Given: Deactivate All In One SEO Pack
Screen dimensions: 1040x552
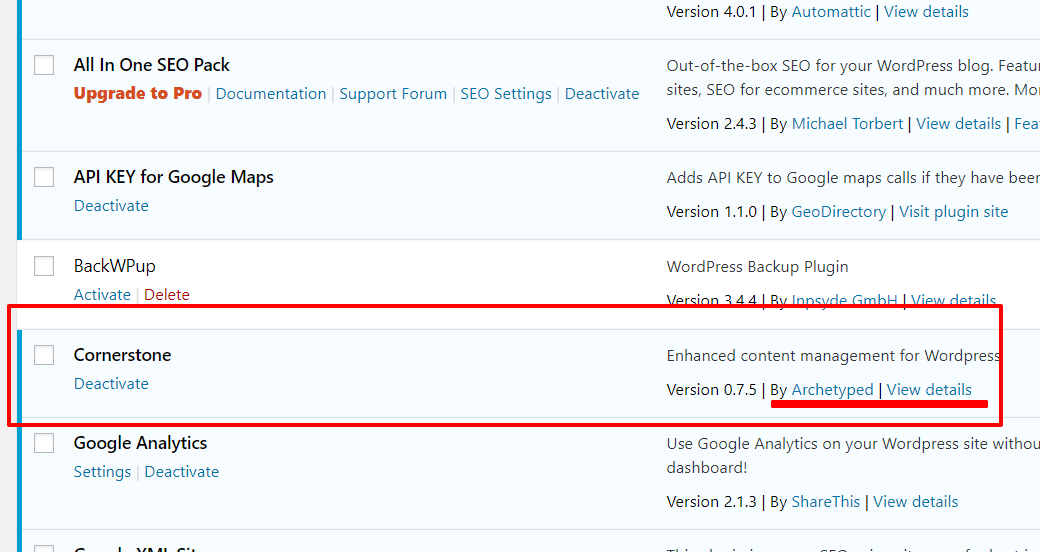Looking at the screenshot, I should [602, 94].
